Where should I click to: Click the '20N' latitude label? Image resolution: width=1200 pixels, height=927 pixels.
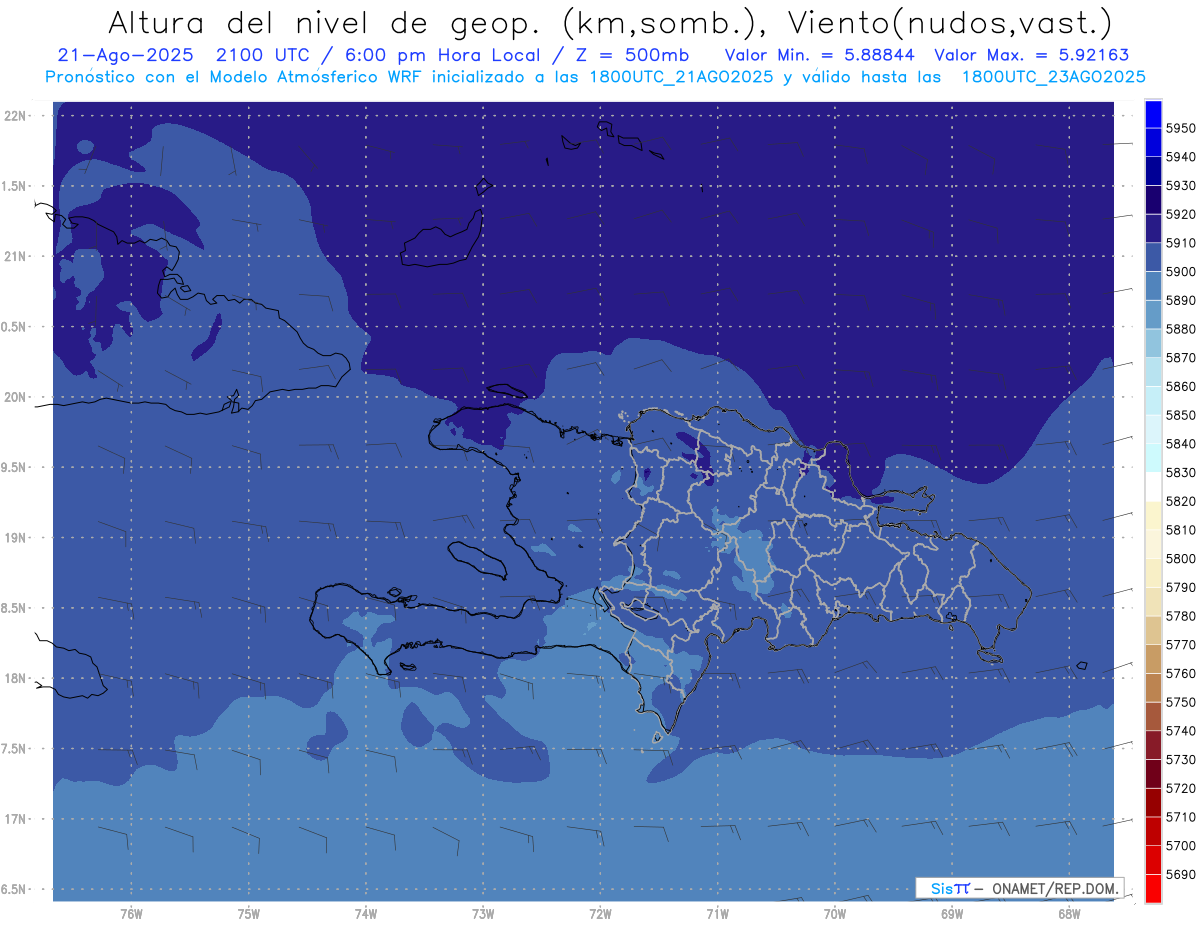click(x=17, y=397)
